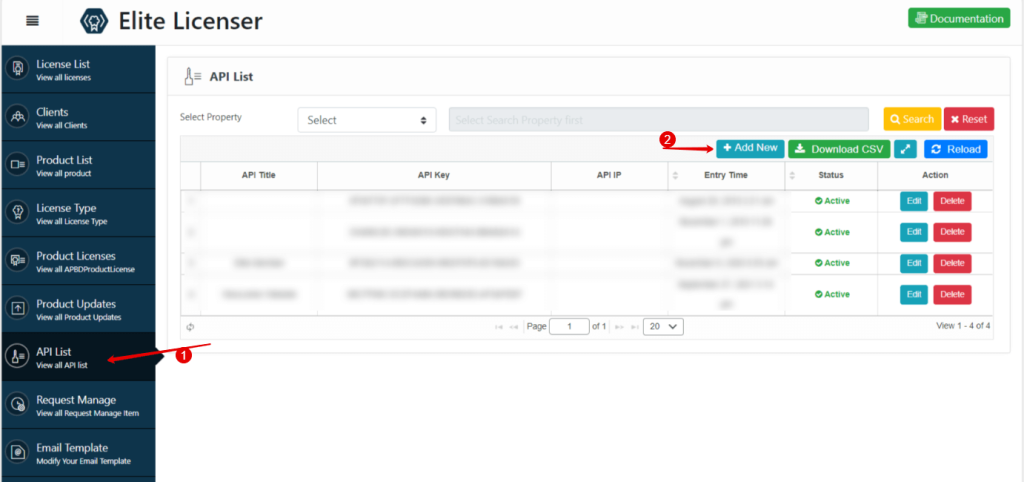Toggle the hamburger sidebar menu
This screenshot has height=482, width=1024.
(32, 21)
